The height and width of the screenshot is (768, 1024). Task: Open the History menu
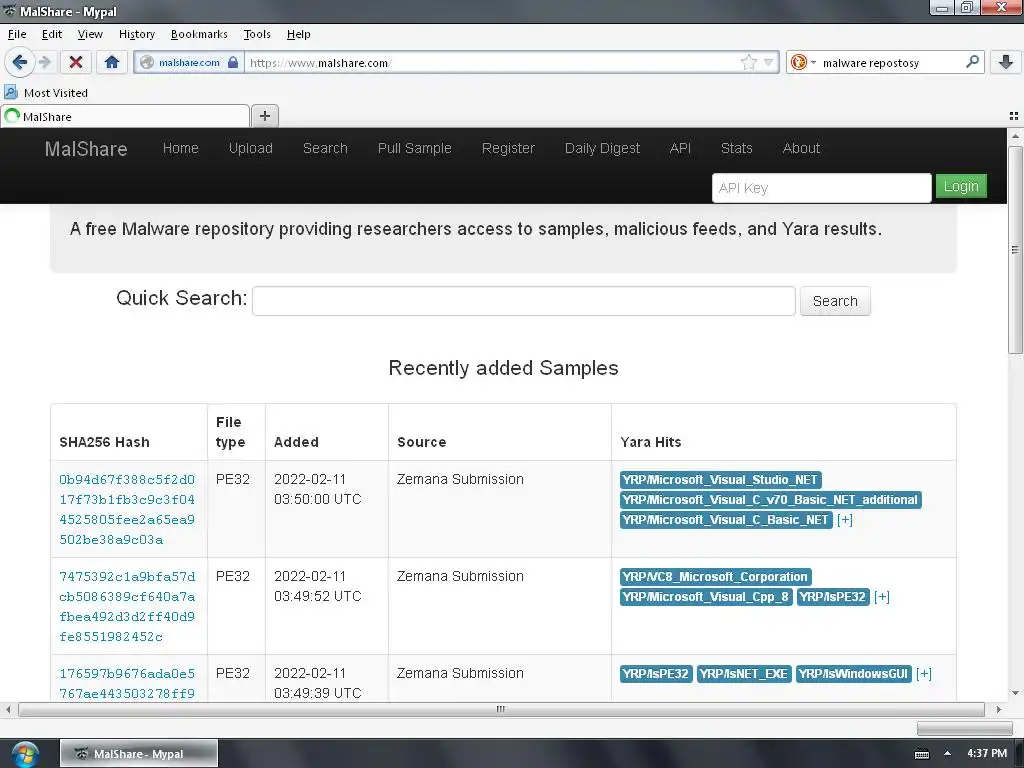pyautogui.click(x=136, y=34)
